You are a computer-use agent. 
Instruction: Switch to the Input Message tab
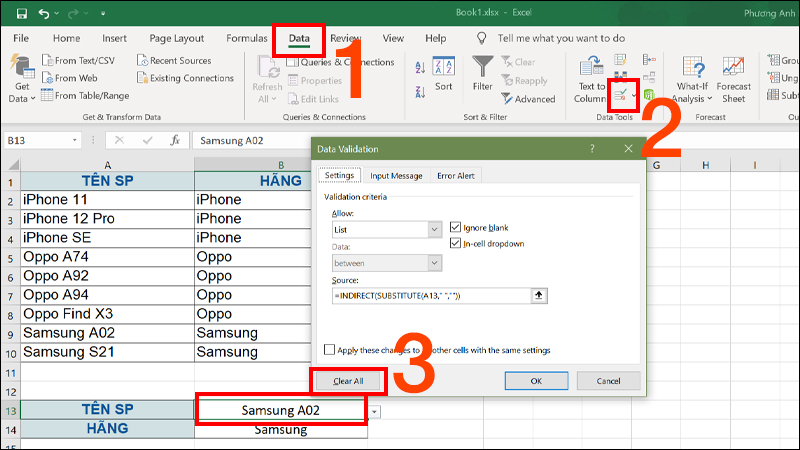coord(394,176)
